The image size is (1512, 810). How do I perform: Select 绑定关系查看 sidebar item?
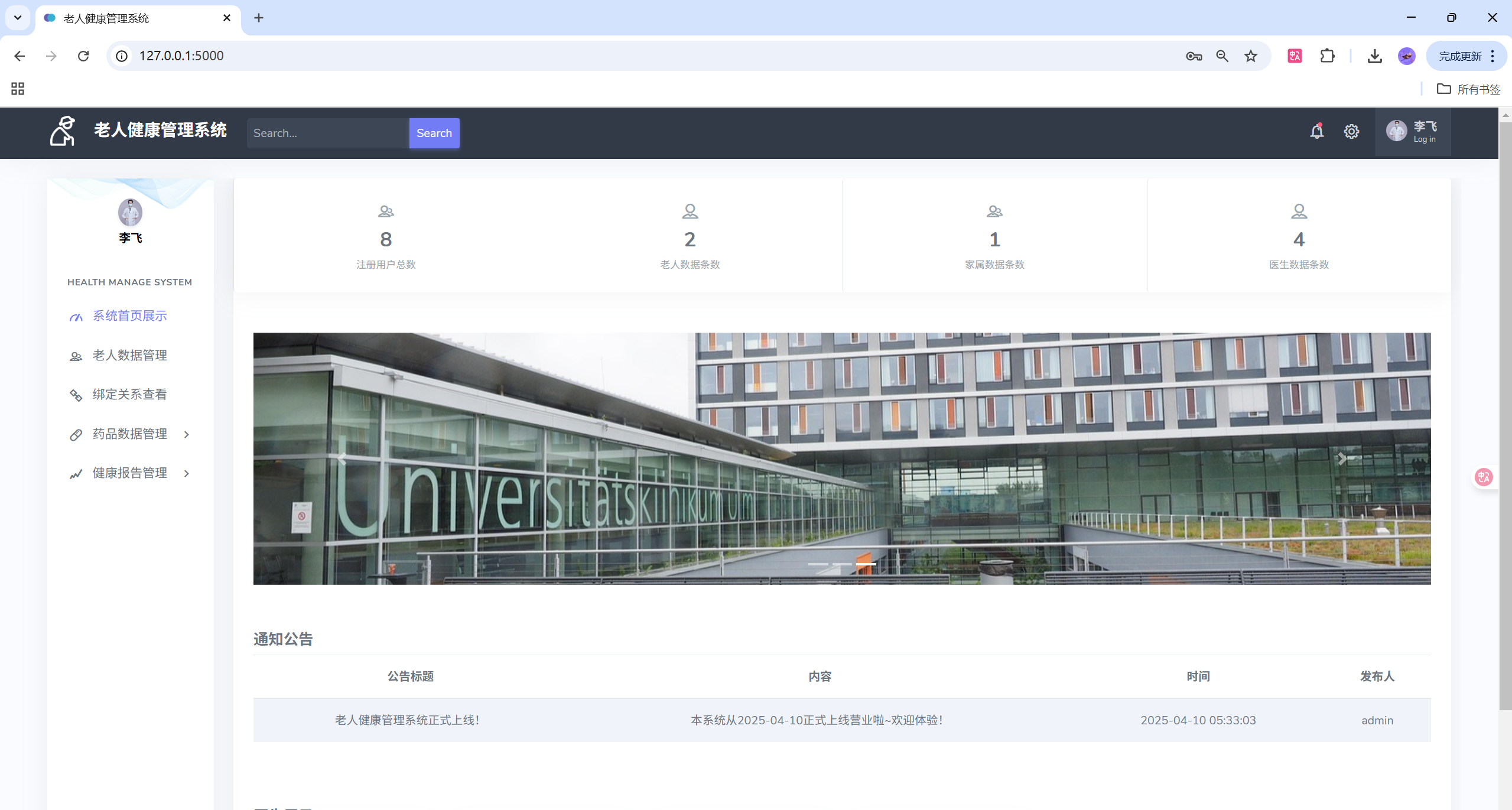(129, 395)
